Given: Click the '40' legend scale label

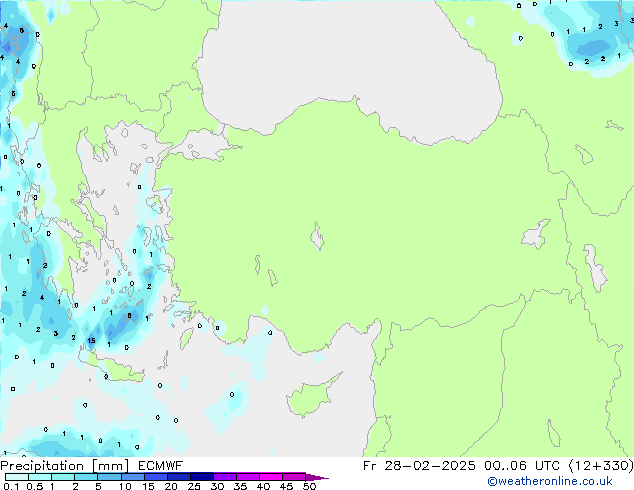Looking at the screenshot, I should click(263, 486).
